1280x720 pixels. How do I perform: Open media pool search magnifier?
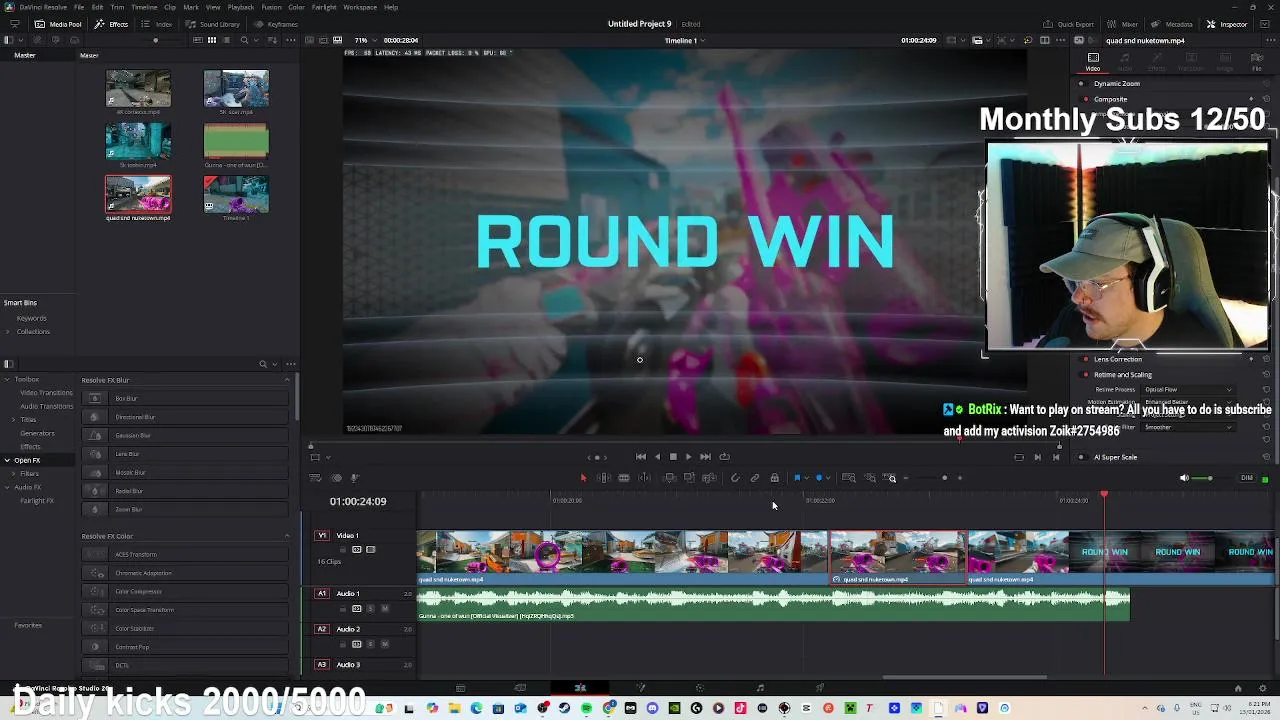point(244,40)
